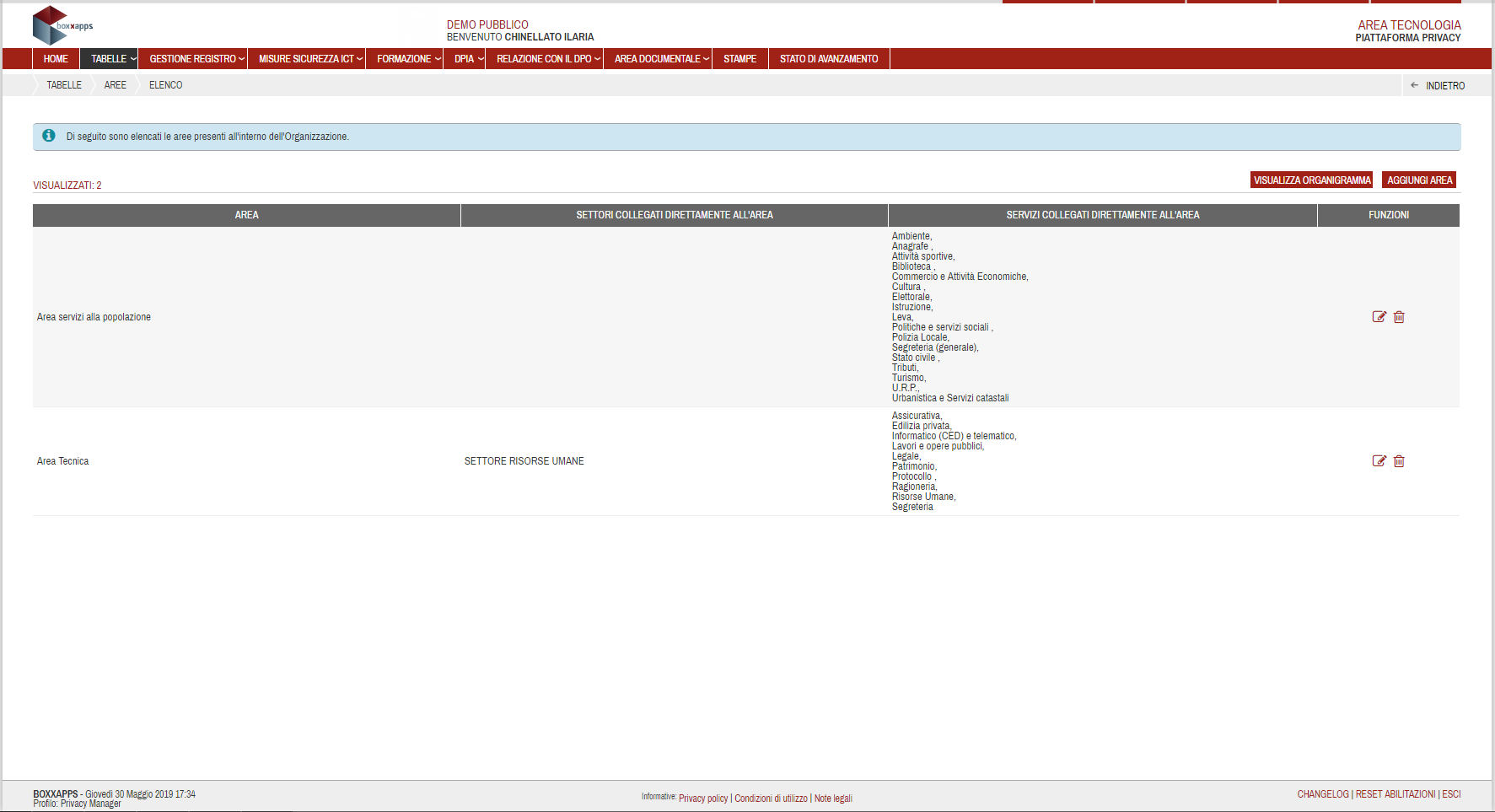This screenshot has width=1495, height=812.
Task: Click the ELENCO breadcrumb
Action: click(166, 85)
